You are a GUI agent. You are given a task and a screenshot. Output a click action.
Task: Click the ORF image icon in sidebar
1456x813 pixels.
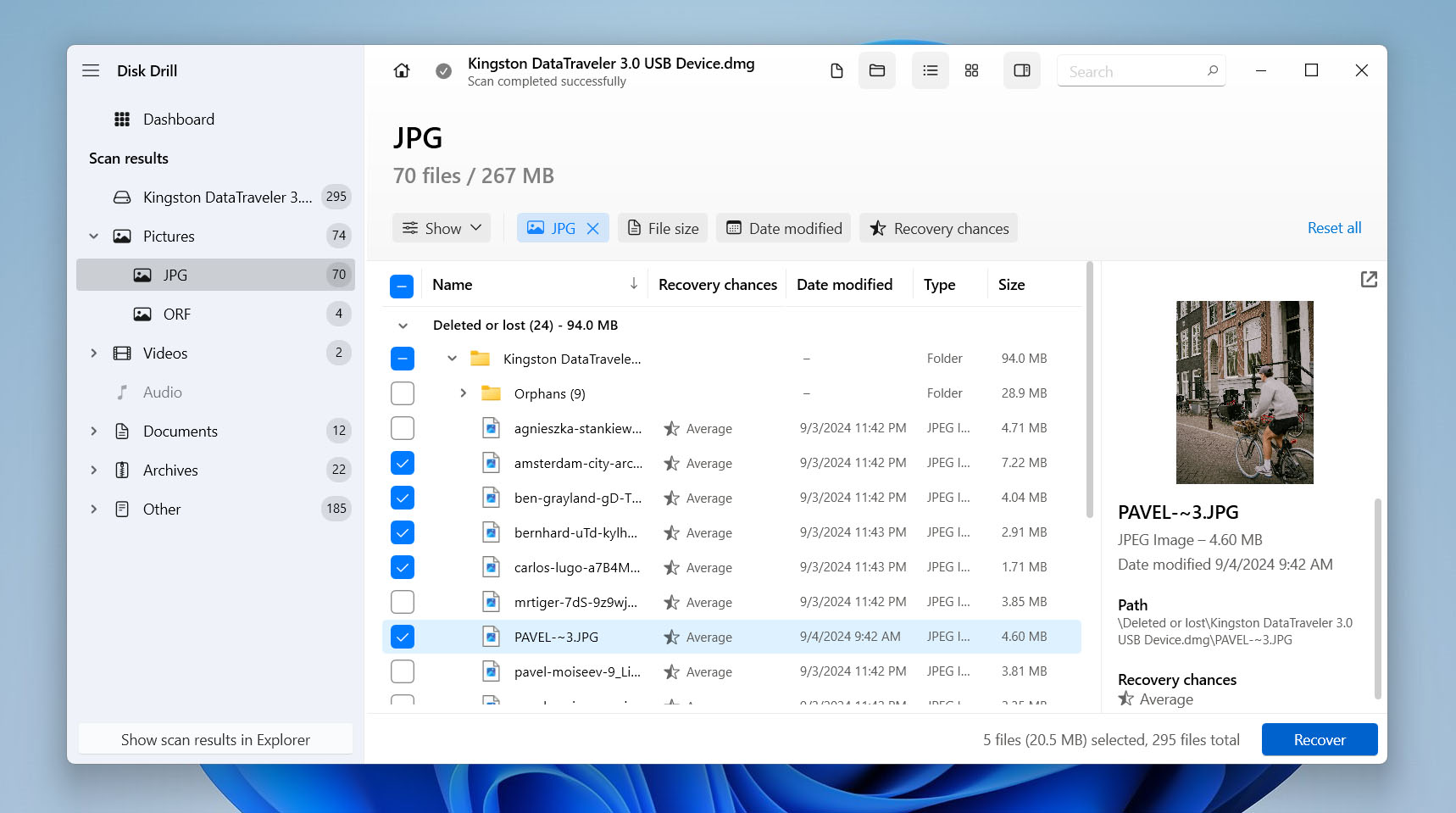[x=142, y=315]
